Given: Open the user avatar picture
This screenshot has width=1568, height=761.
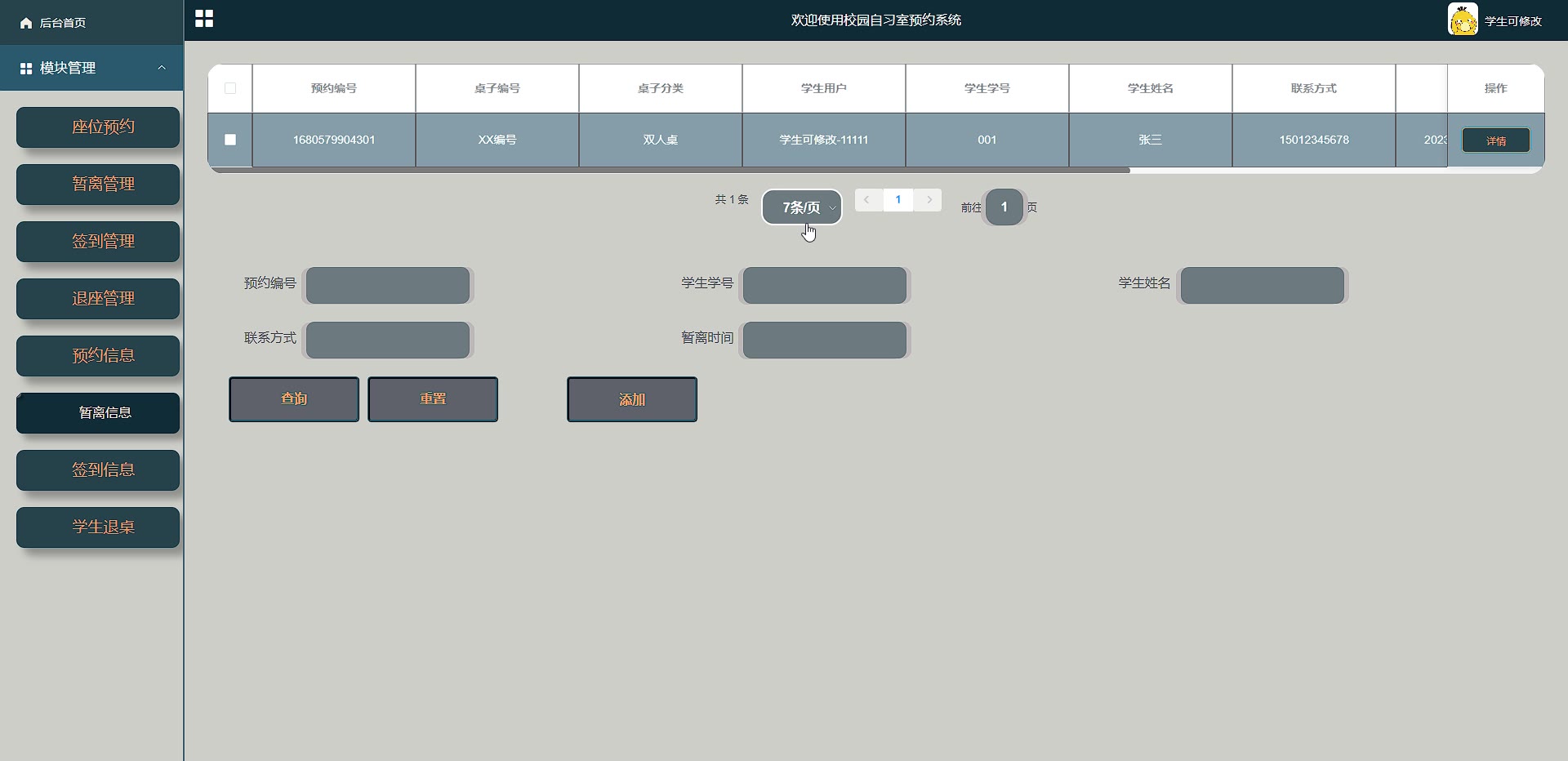Looking at the screenshot, I should click(1463, 20).
